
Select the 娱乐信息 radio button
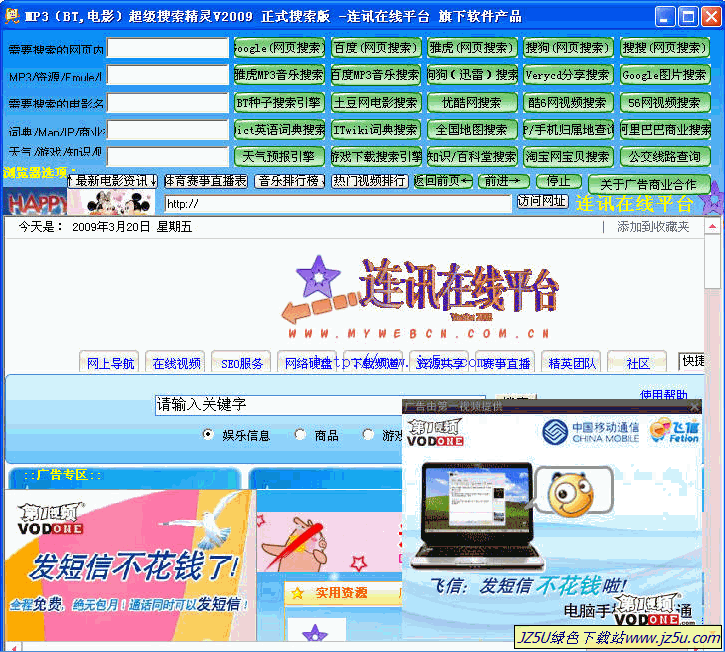point(208,435)
